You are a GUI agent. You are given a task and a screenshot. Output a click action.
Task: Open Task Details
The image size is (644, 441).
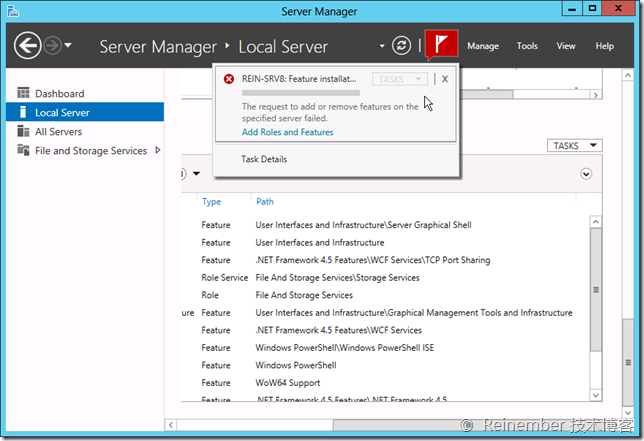tap(264, 159)
